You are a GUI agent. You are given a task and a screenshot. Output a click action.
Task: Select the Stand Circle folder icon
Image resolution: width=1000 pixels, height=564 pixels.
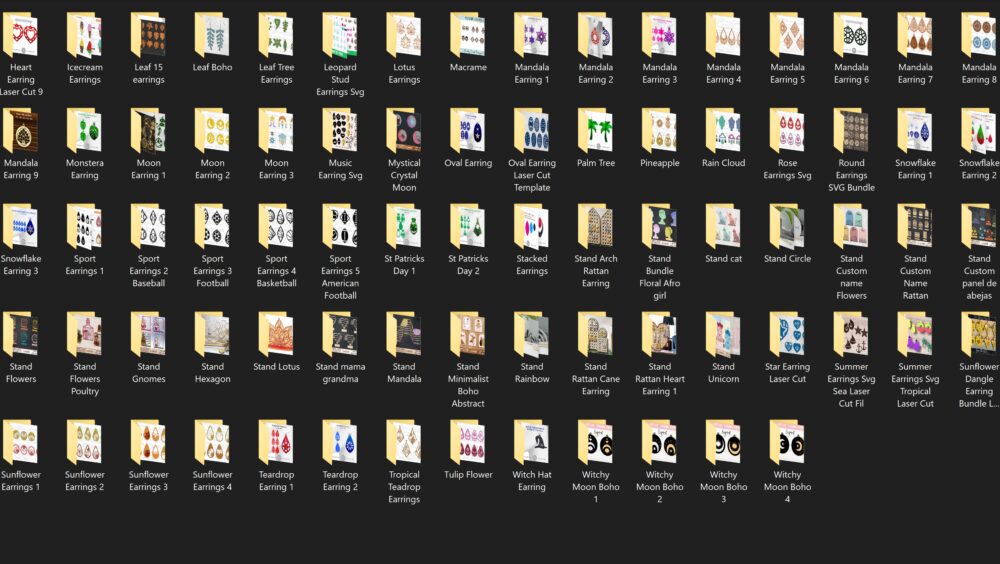(x=787, y=227)
